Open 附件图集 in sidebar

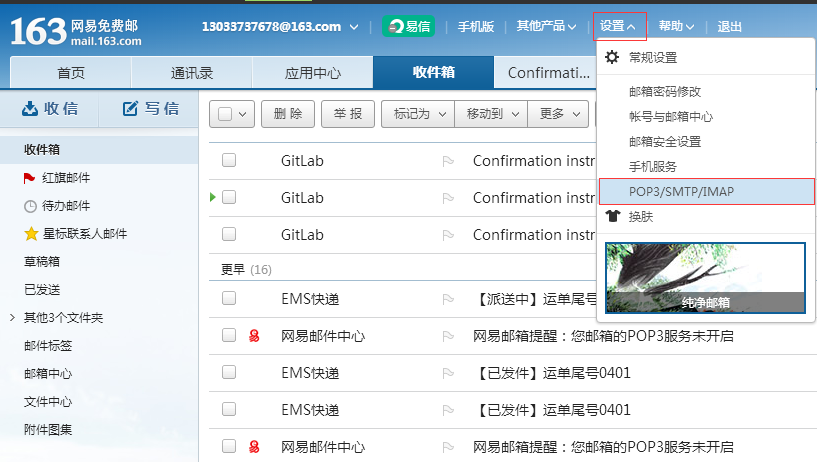[48, 430]
